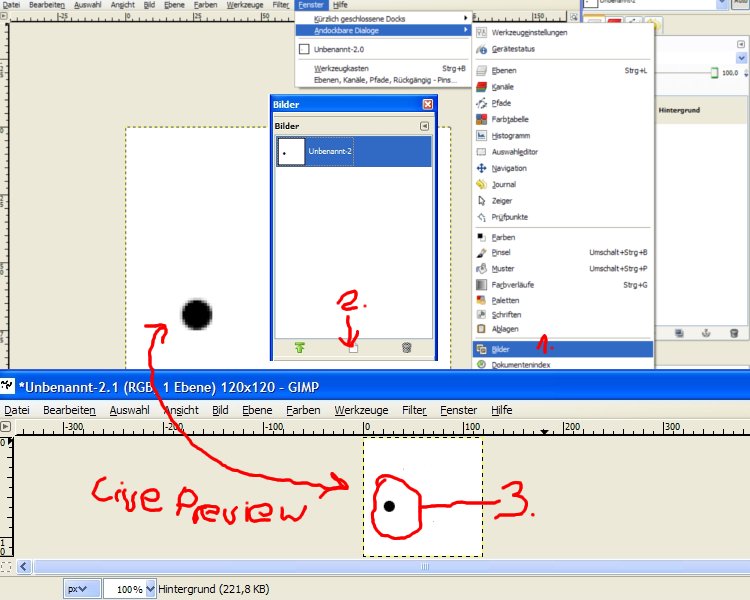Expand the Andockbare Dialoge submenu
This screenshot has width=750, height=600.
pyautogui.click(x=383, y=30)
